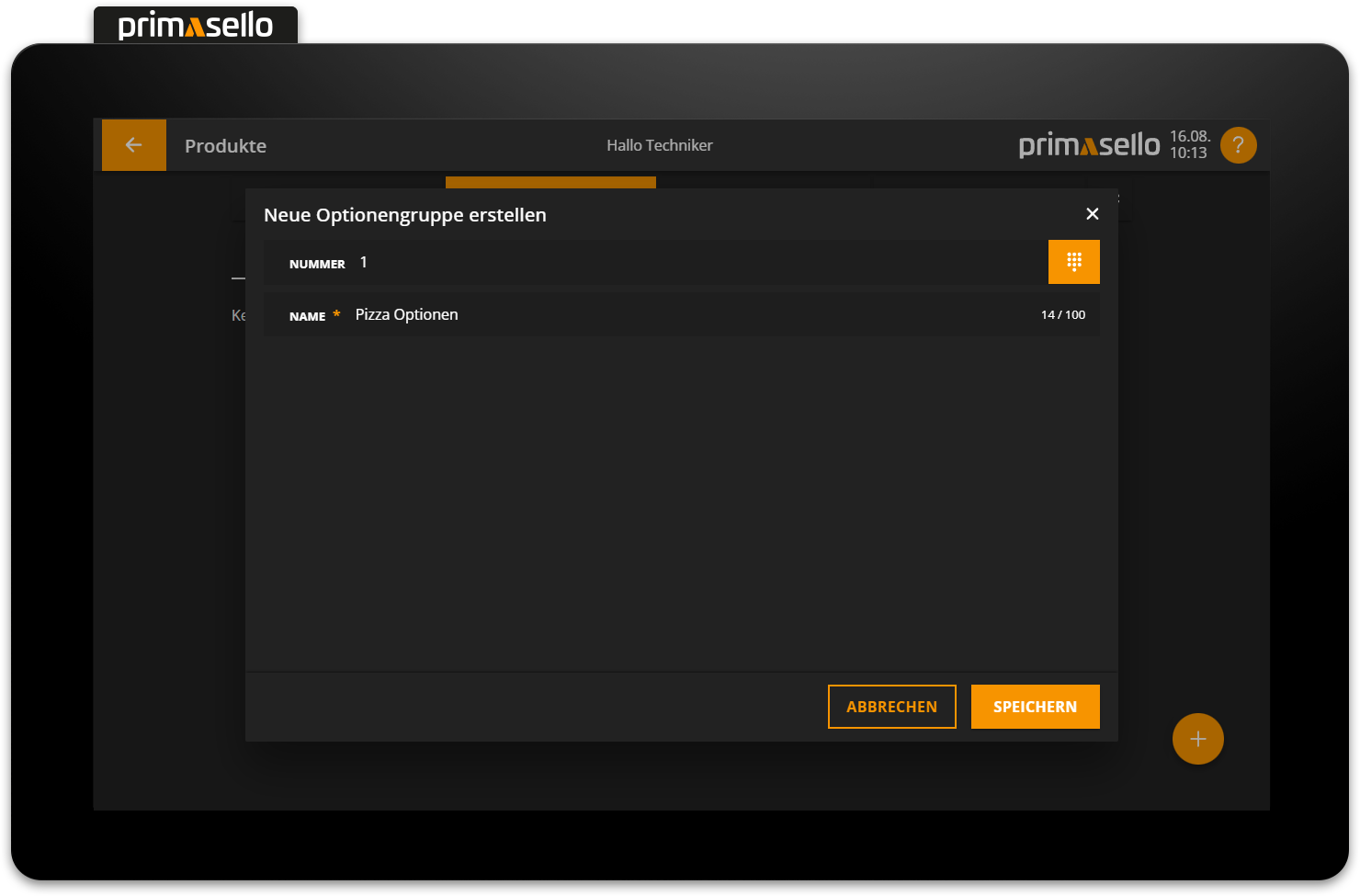This screenshot has width=1360, height=896.
Task: Click the Hallo Techniker greeting
Action: point(659,145)
